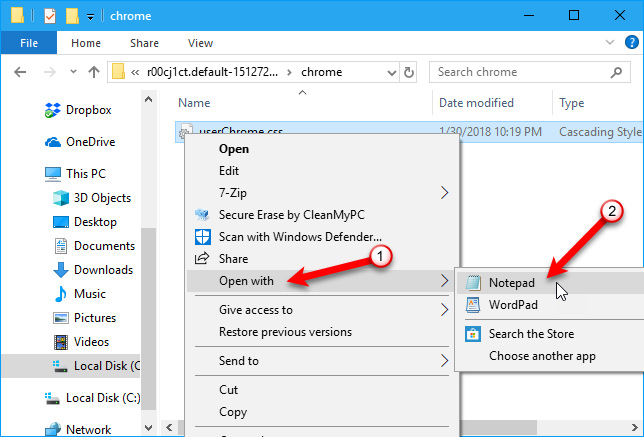The width and height of the screenshot is (644, 437).
Task: Click the Notepad icon in submenu
Action: 470,282
